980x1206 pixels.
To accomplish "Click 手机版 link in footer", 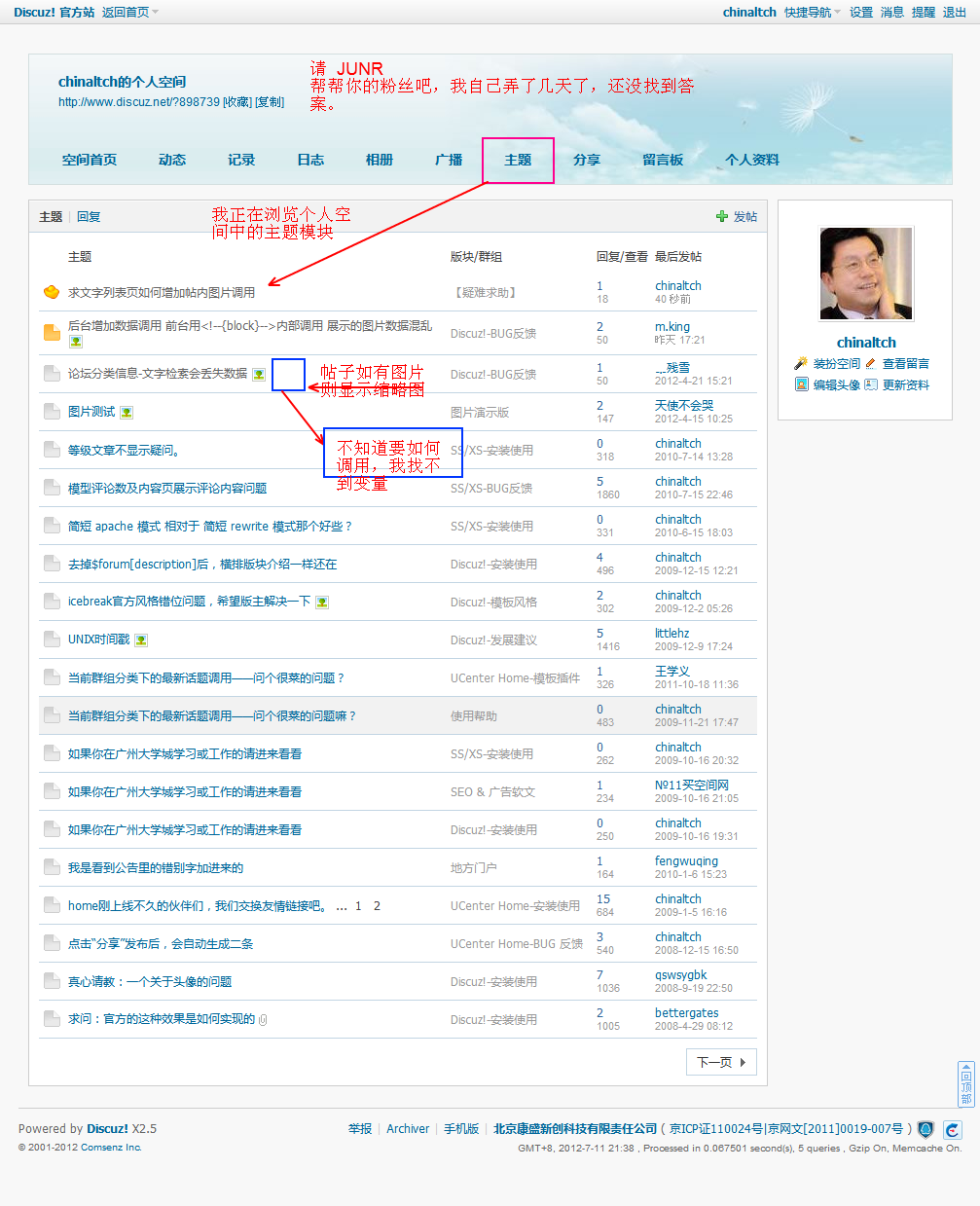I will point(461,1129).
